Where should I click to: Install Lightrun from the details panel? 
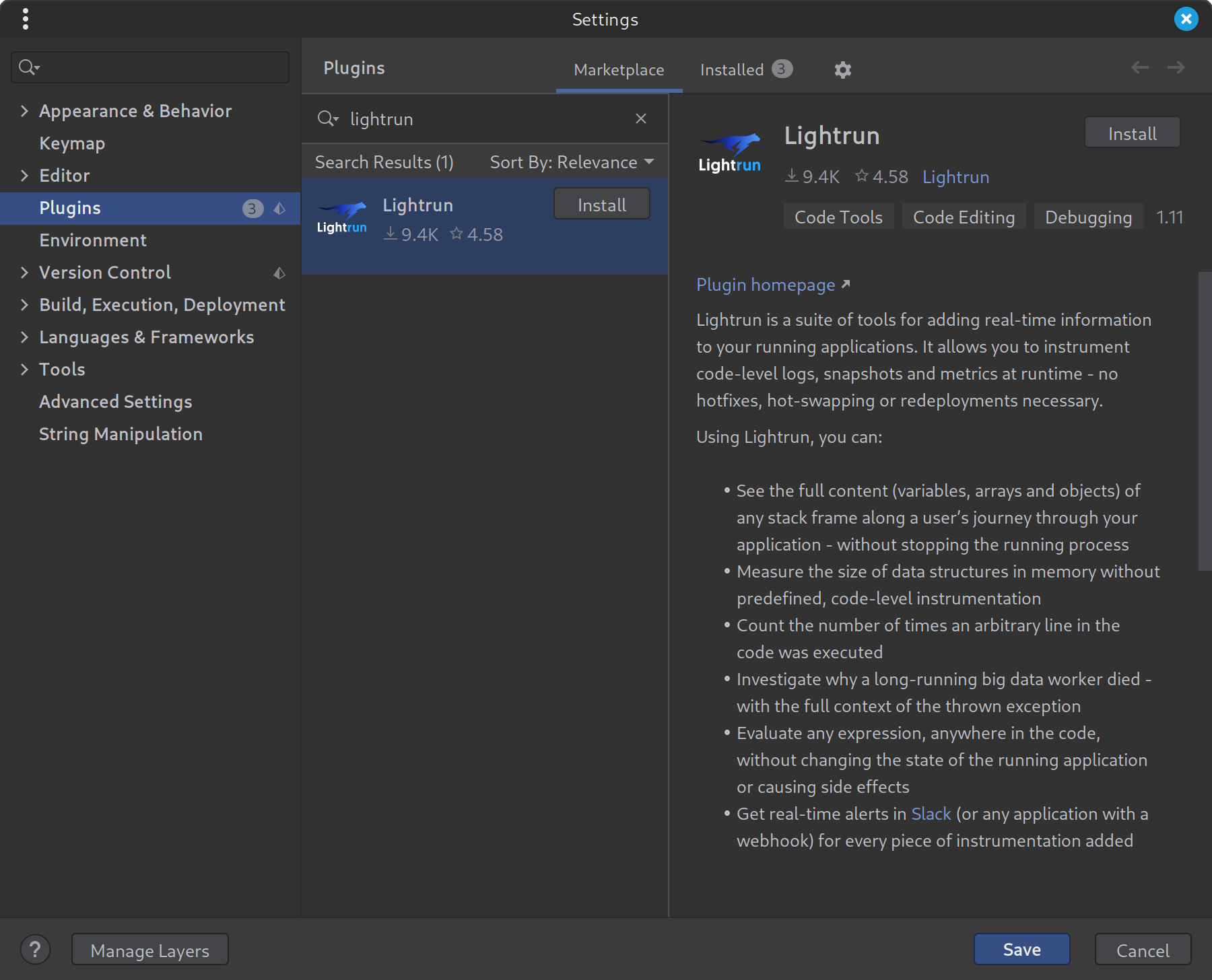pos(1132,133)
